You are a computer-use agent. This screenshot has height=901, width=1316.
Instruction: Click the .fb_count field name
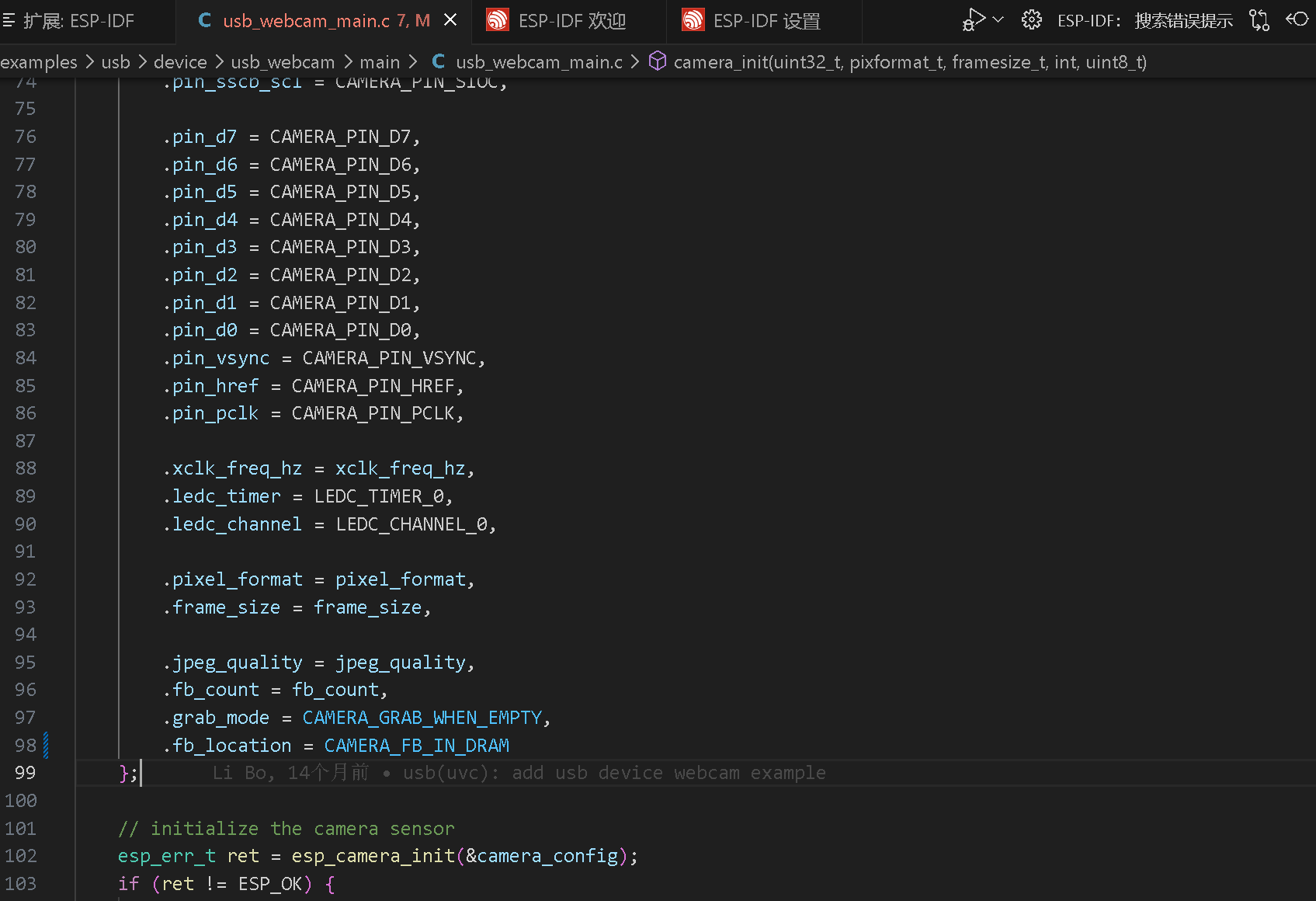coord(211,690)
